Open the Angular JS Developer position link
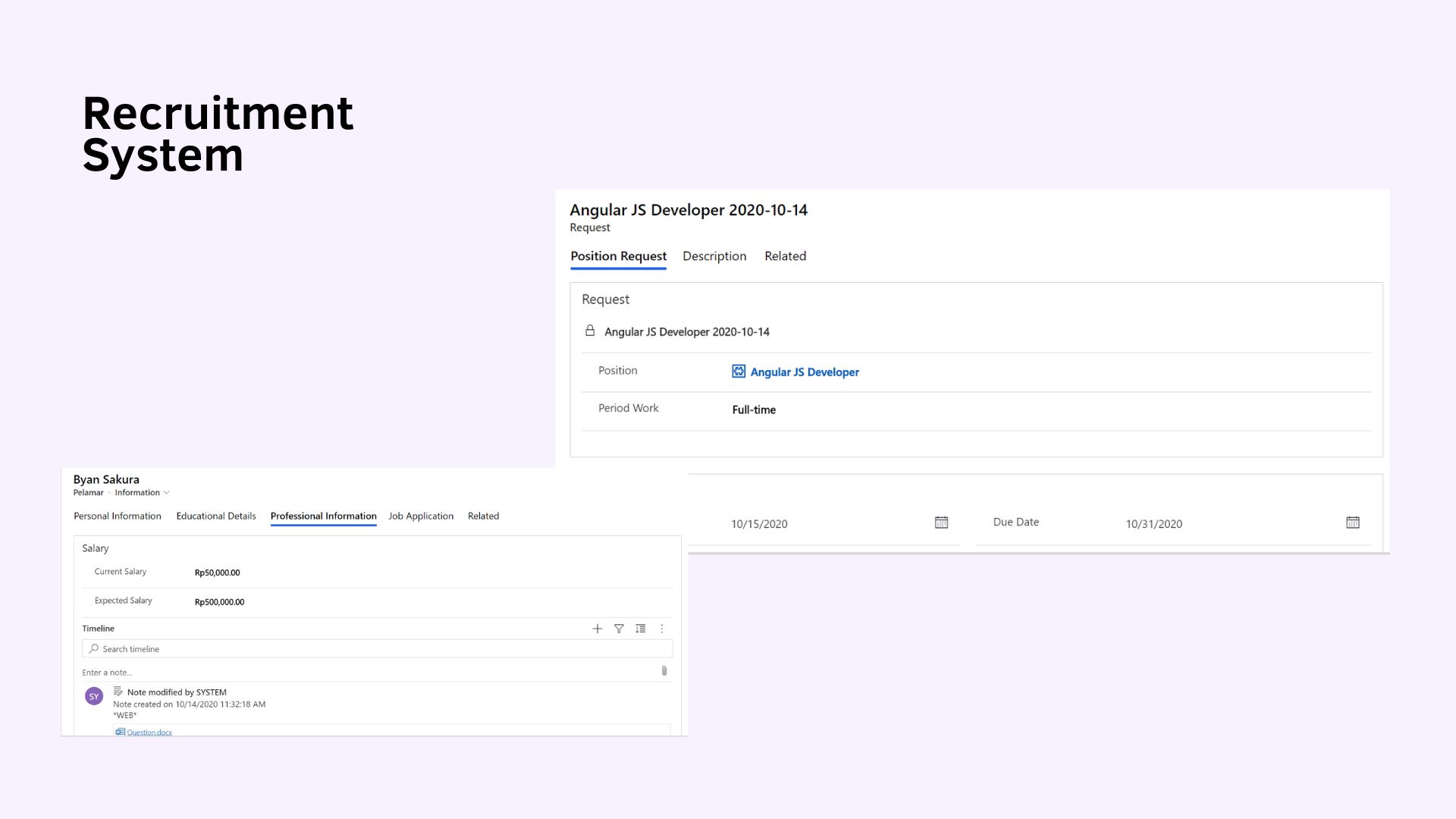Screen dimensions: 1456x819 (805, 372)
